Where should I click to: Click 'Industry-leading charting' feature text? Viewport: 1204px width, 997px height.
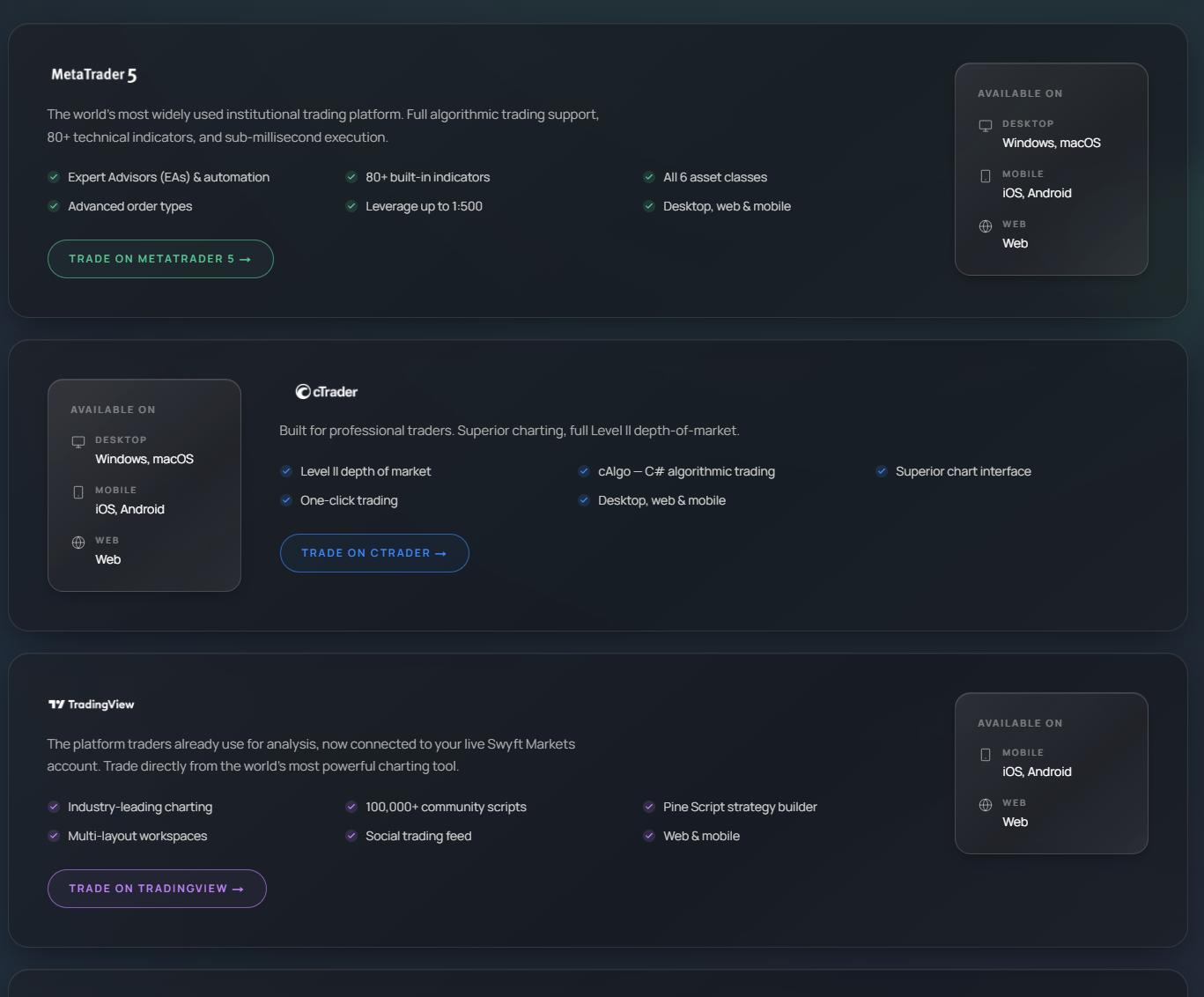tap(140, 807)
